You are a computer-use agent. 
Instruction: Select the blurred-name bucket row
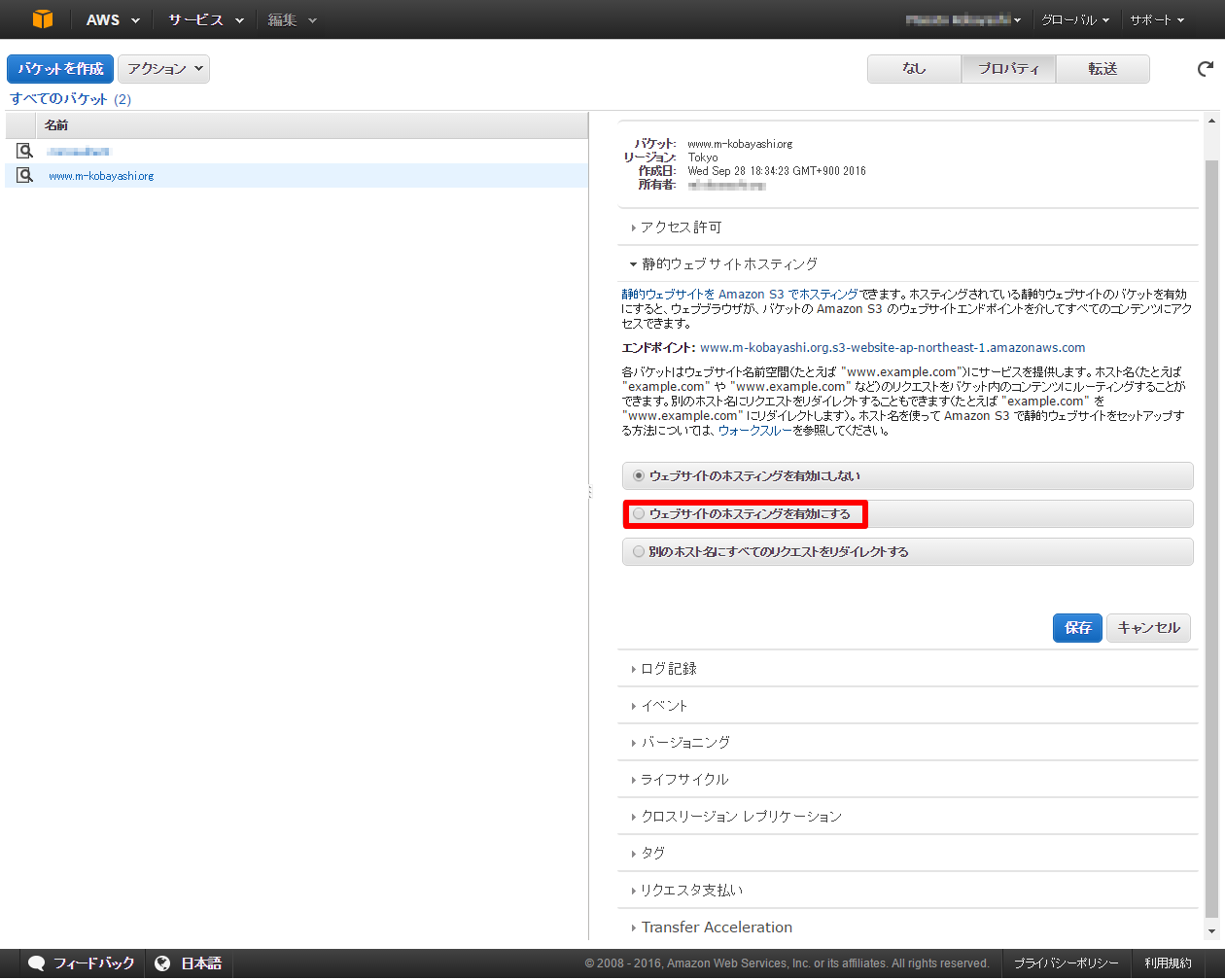click(x=297, y=152)
